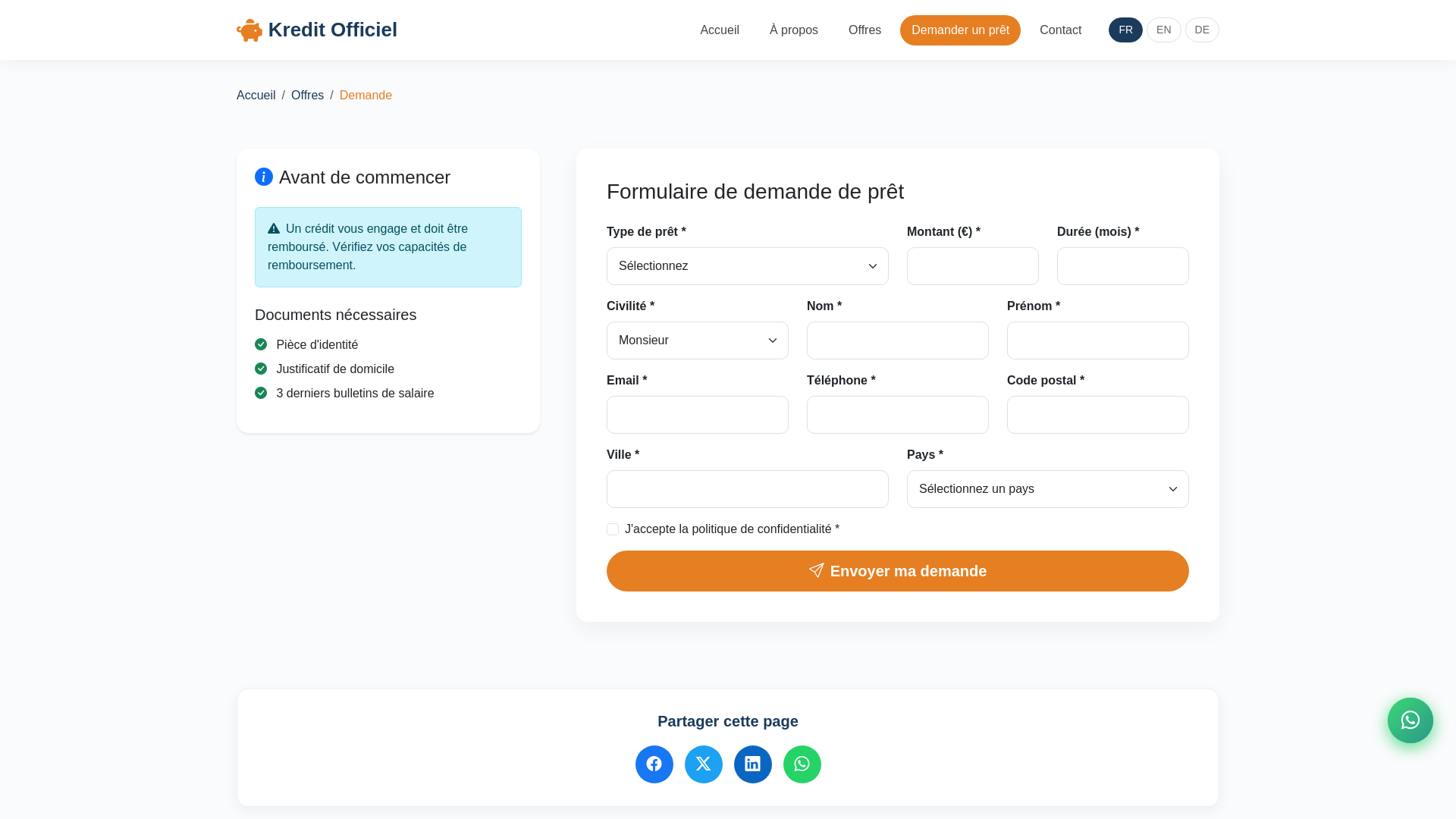The image size is (1456, 819).
Task: Click the Partager cette page heading
Action: click(728, 721)
